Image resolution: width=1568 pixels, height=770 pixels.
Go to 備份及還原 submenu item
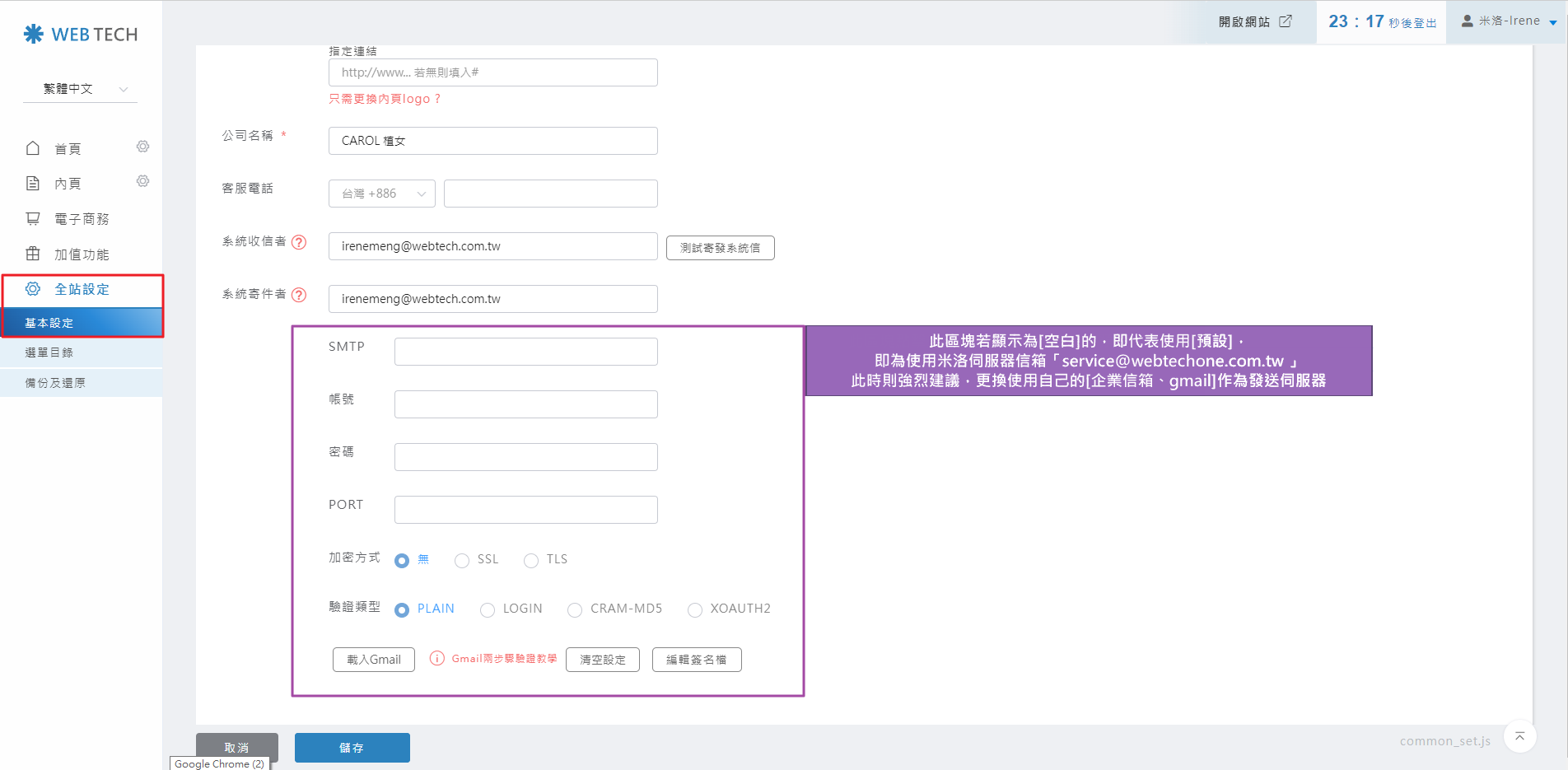click(x=55, y=383)
